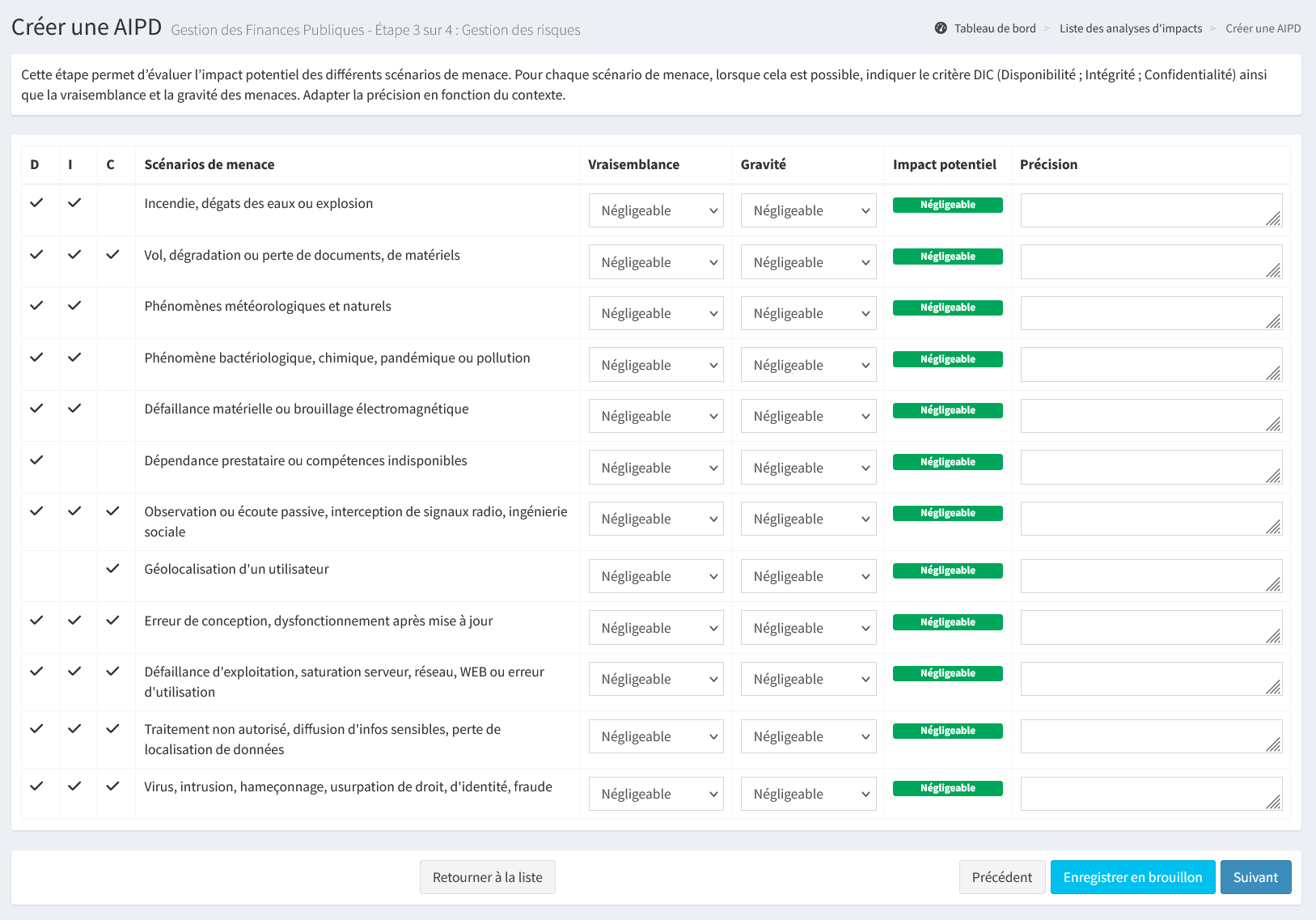The width and height of the screenshot is (1316, 920).
Task: Open Gravité dropdown for Virus, intrusion row
Action: [808, 794]
